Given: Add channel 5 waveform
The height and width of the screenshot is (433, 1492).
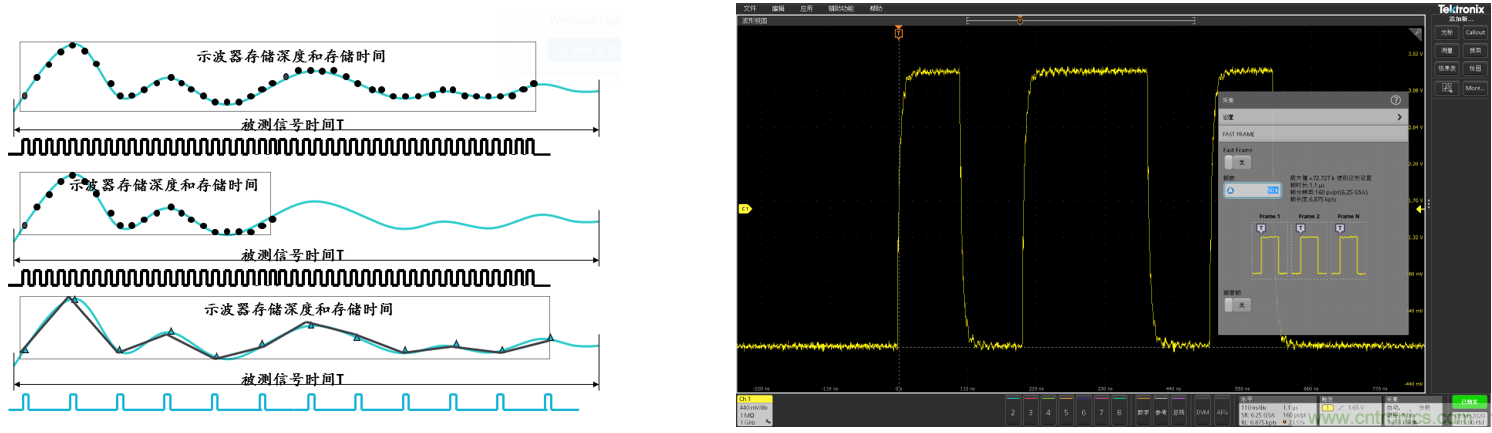Looking at the screenshot, I should pyautogui.click(x=1066, y=411).
